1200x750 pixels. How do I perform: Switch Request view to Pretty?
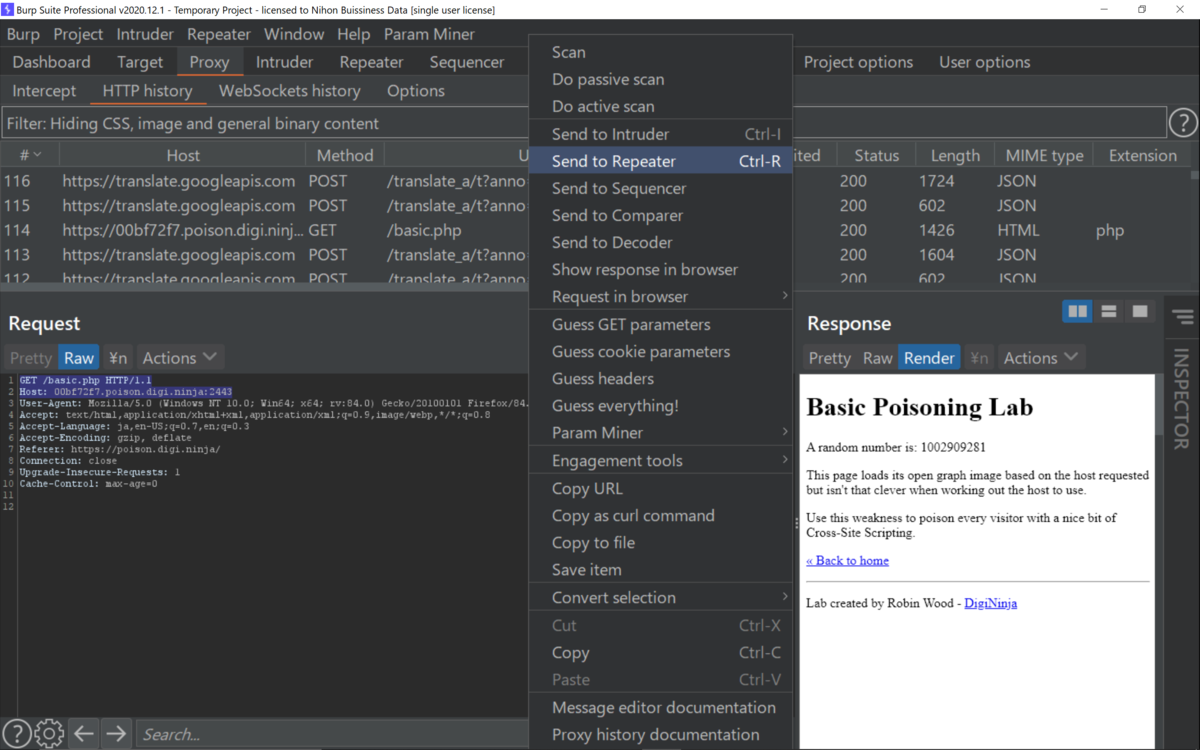coord(30,357)
